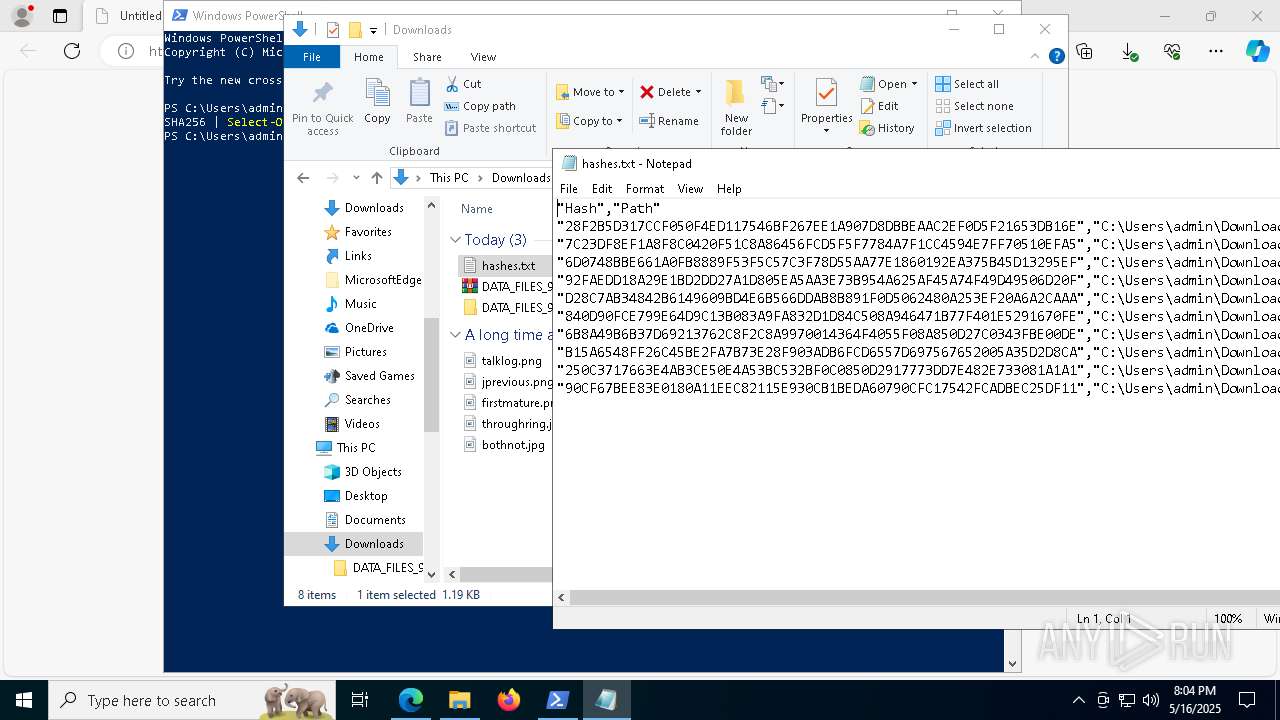Rename the selected file
Screen dimensions: 1280x720
tap(669, 121)
